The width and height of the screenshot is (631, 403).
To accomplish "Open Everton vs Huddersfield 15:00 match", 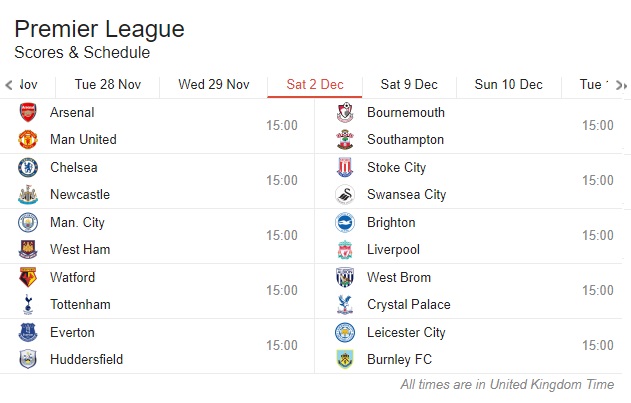I will pyautogui.click(x=157, y=346).
